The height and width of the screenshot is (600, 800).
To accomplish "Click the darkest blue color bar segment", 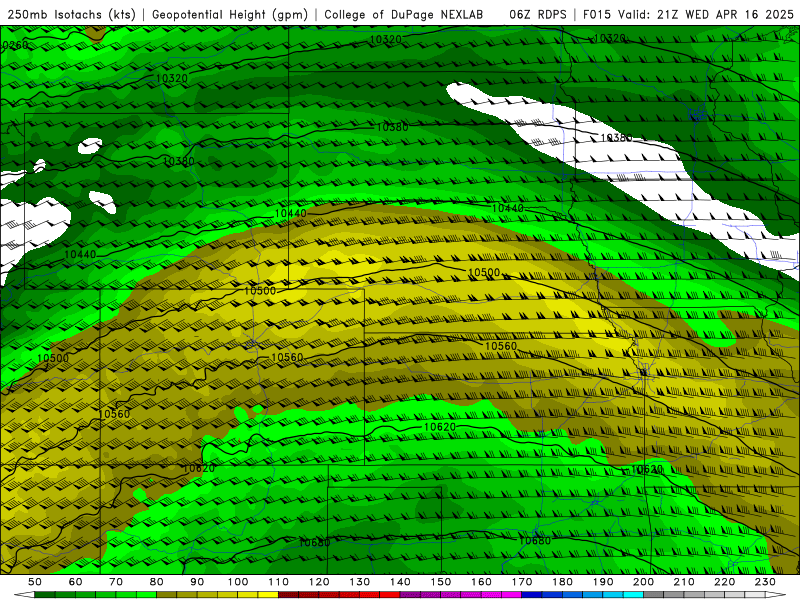I will [x=532, y=595].
